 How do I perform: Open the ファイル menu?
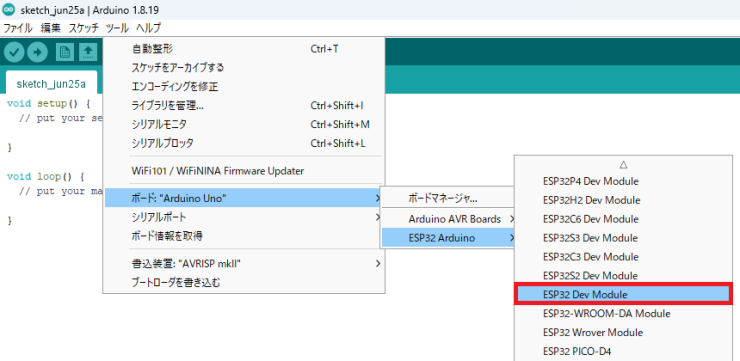(17, 28)
